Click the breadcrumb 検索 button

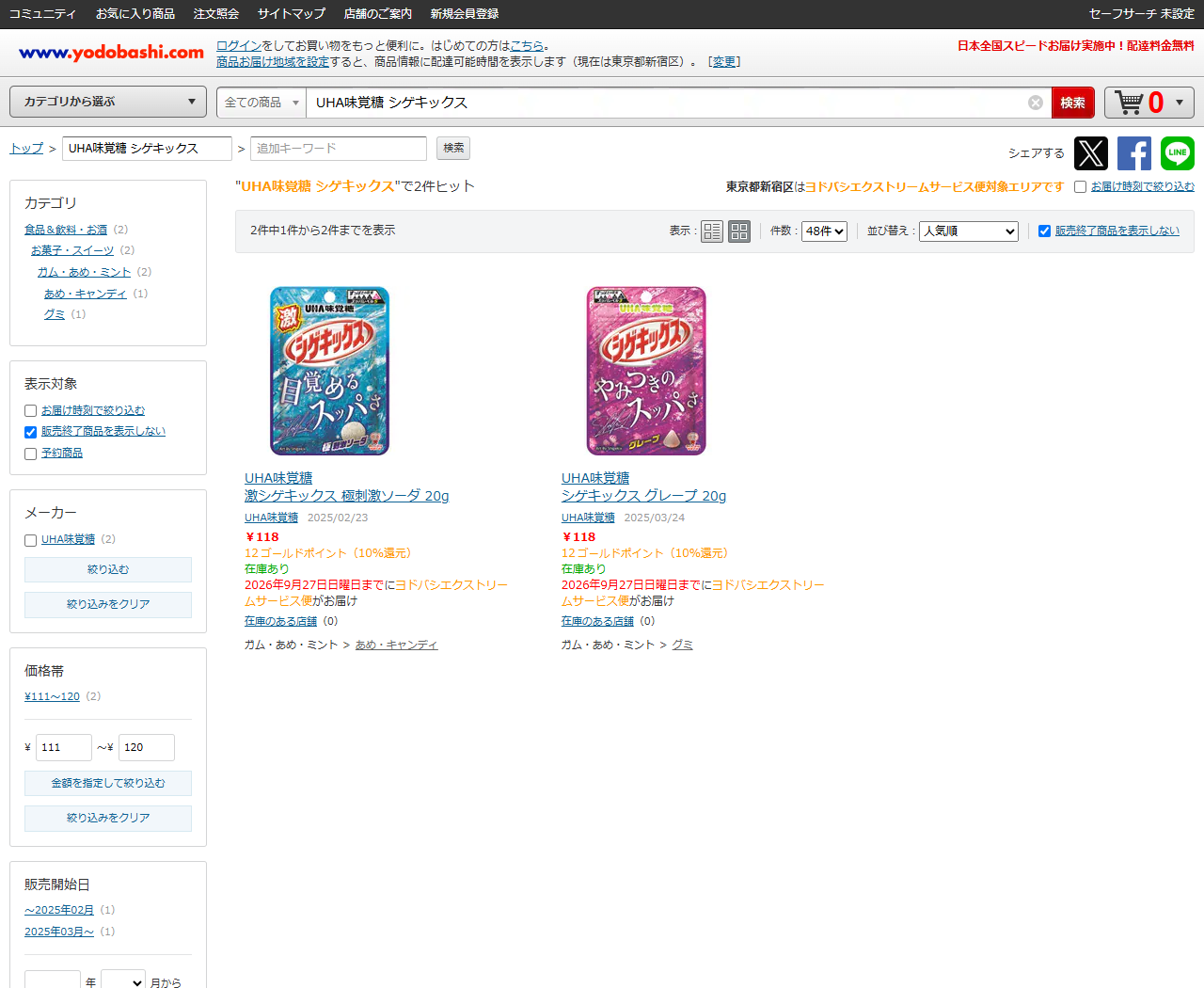click(453, 148)
